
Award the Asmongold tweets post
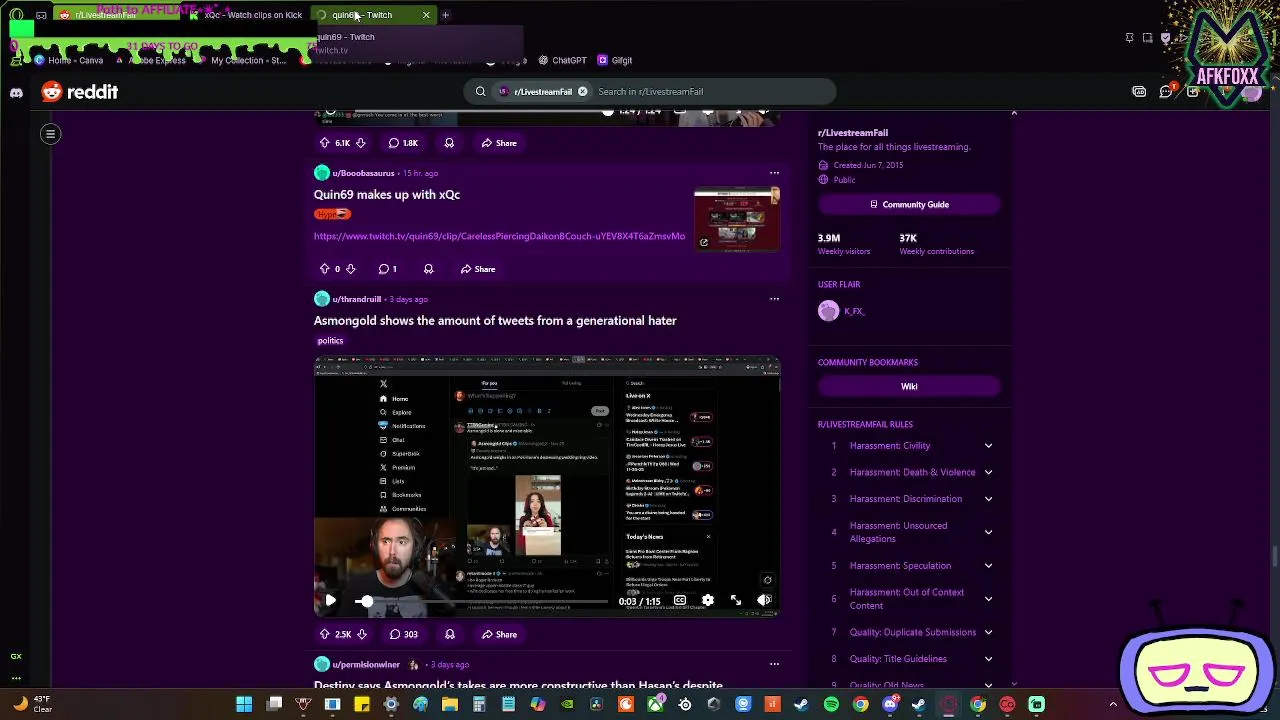click(449, 634)
